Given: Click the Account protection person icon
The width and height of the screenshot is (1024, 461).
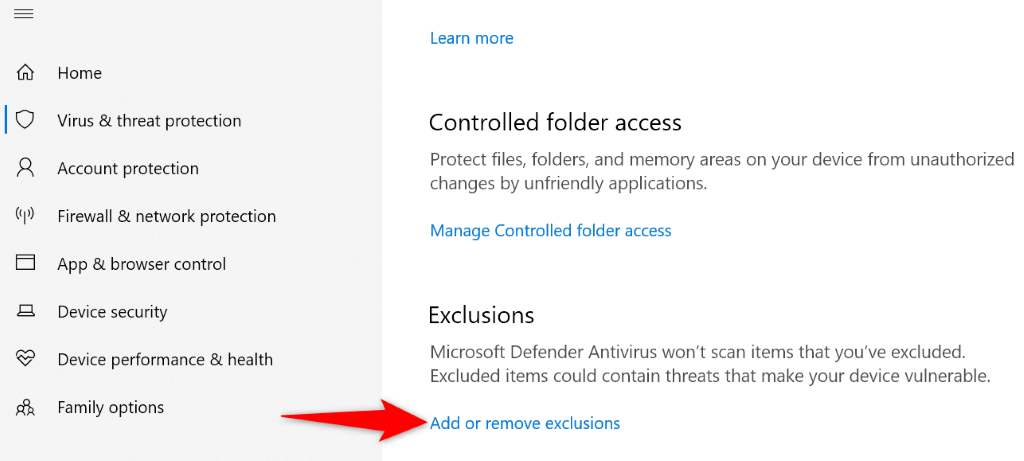Looking at the screenshot, I should click(26, 168).
